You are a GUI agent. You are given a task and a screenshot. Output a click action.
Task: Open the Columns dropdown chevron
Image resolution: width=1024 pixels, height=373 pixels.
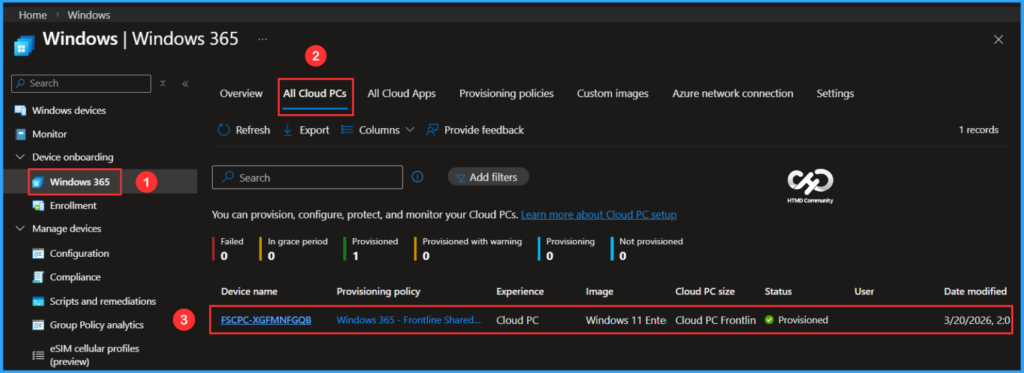click(x=410, y=130)
